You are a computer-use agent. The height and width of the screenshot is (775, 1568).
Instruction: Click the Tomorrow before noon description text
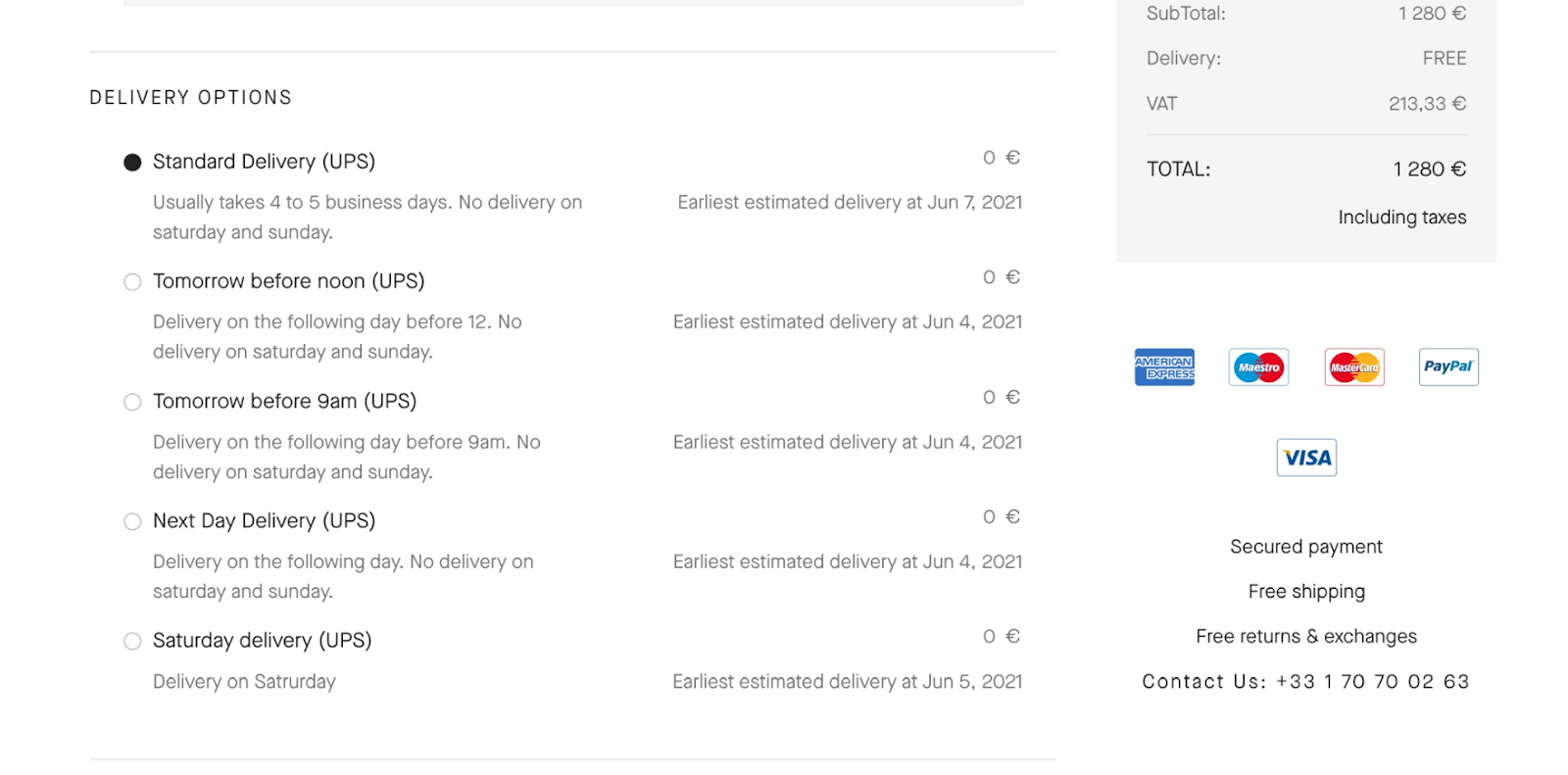337,337
